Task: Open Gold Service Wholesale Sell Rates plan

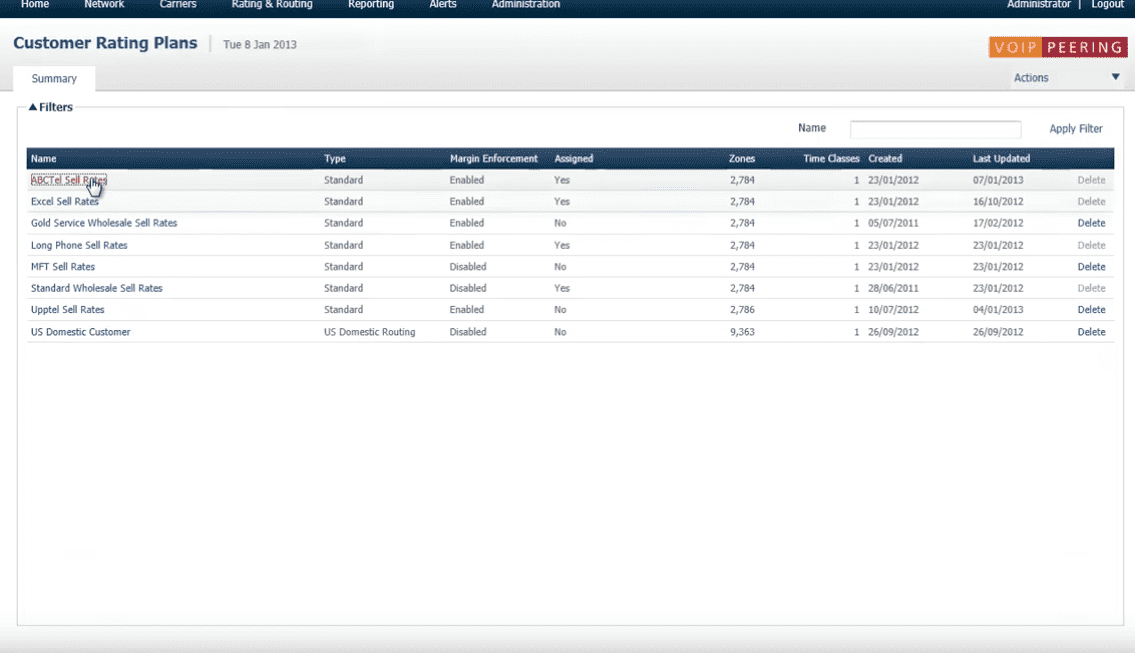Action: tap(104, 223)
